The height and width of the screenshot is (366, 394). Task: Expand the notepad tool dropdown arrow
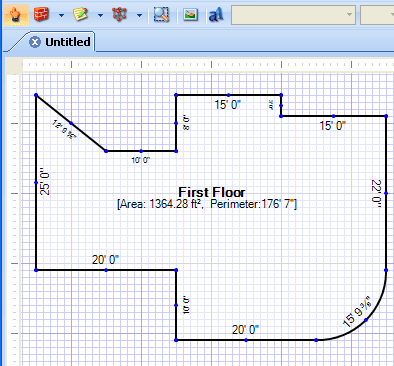(x=100, y=15)
